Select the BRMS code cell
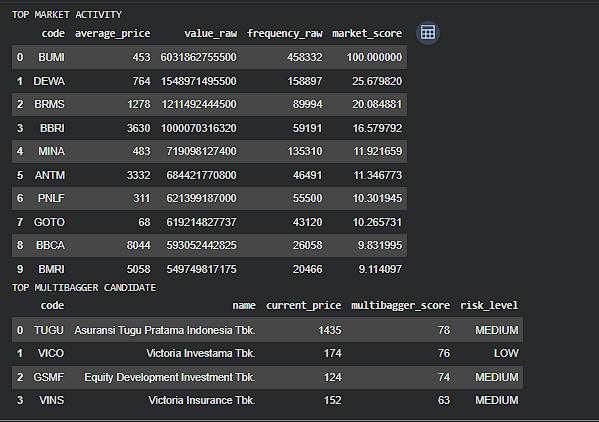599x422 pixels. pyautogui.click(x=49, y=104)
